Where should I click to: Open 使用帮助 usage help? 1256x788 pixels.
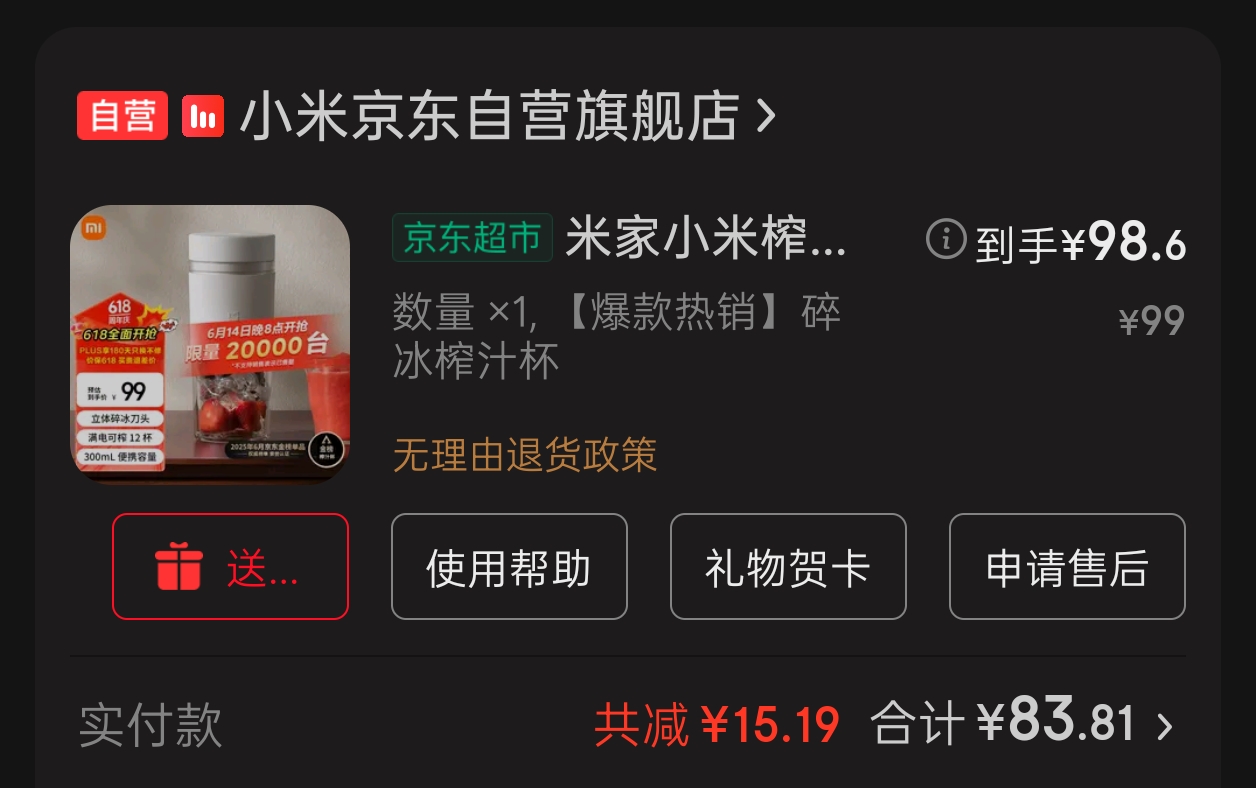[509, 567]
